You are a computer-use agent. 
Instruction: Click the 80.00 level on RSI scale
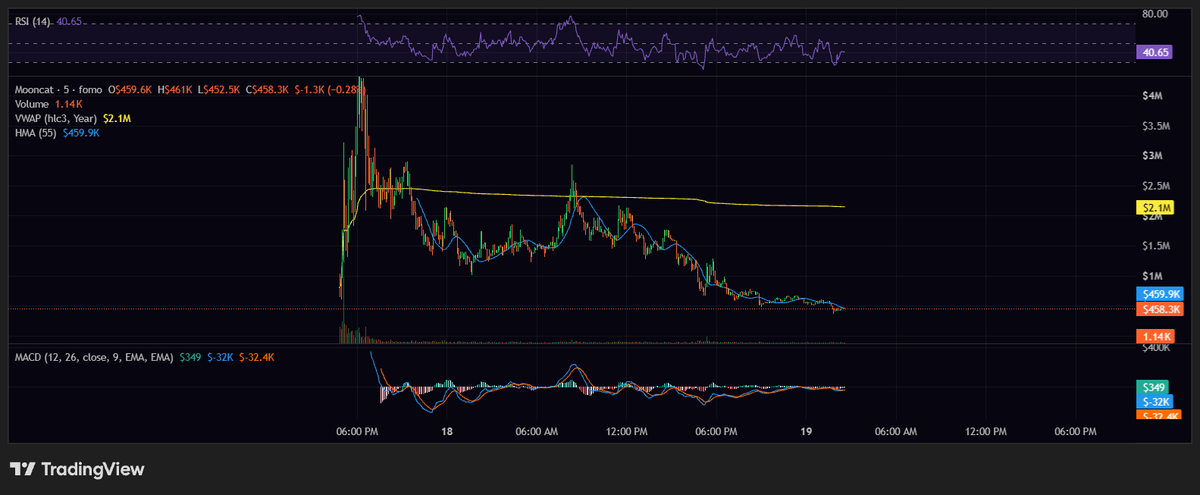pos(1155,14)
